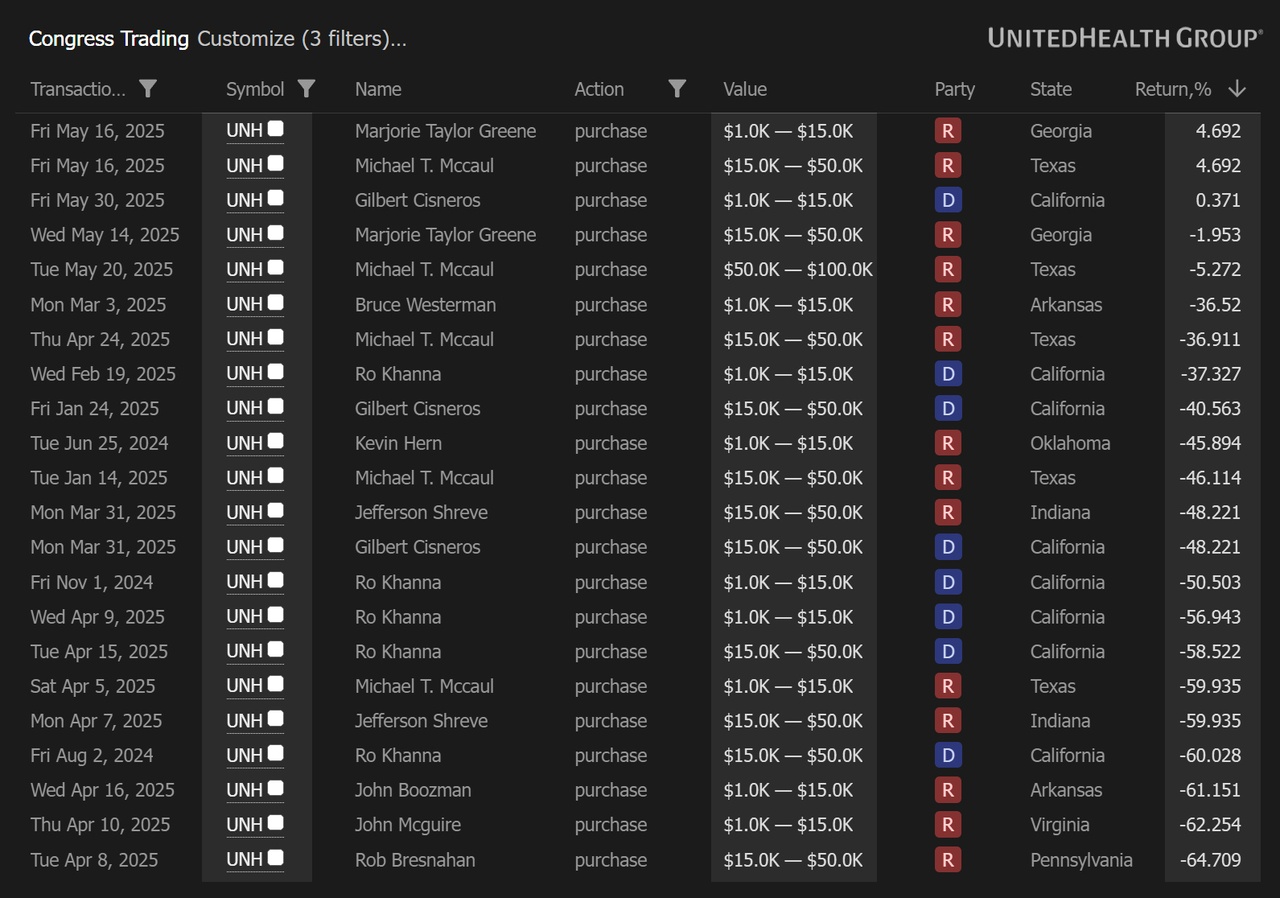The height and width of the screenshot is (898, 1280).
Task: Click the R party badge in Kevin Hern's row
Action: (x=947, y=443)
